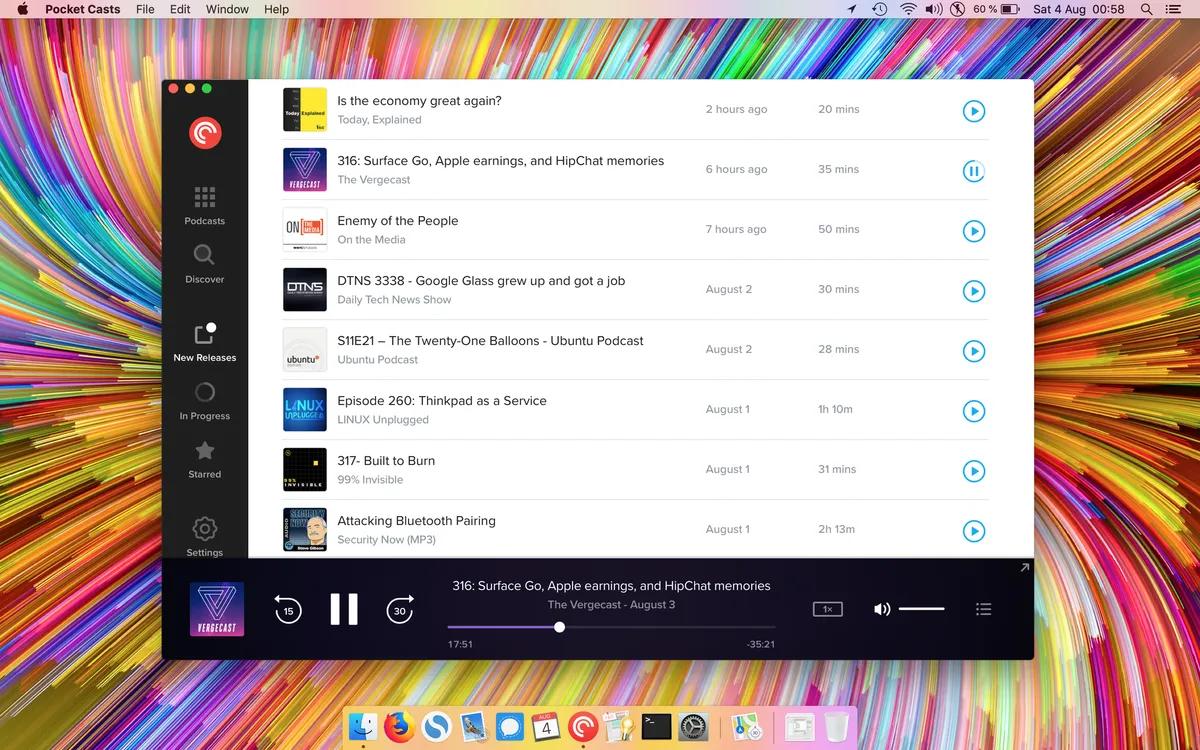
Task: Open the File menu
Action: click(145, 9)
